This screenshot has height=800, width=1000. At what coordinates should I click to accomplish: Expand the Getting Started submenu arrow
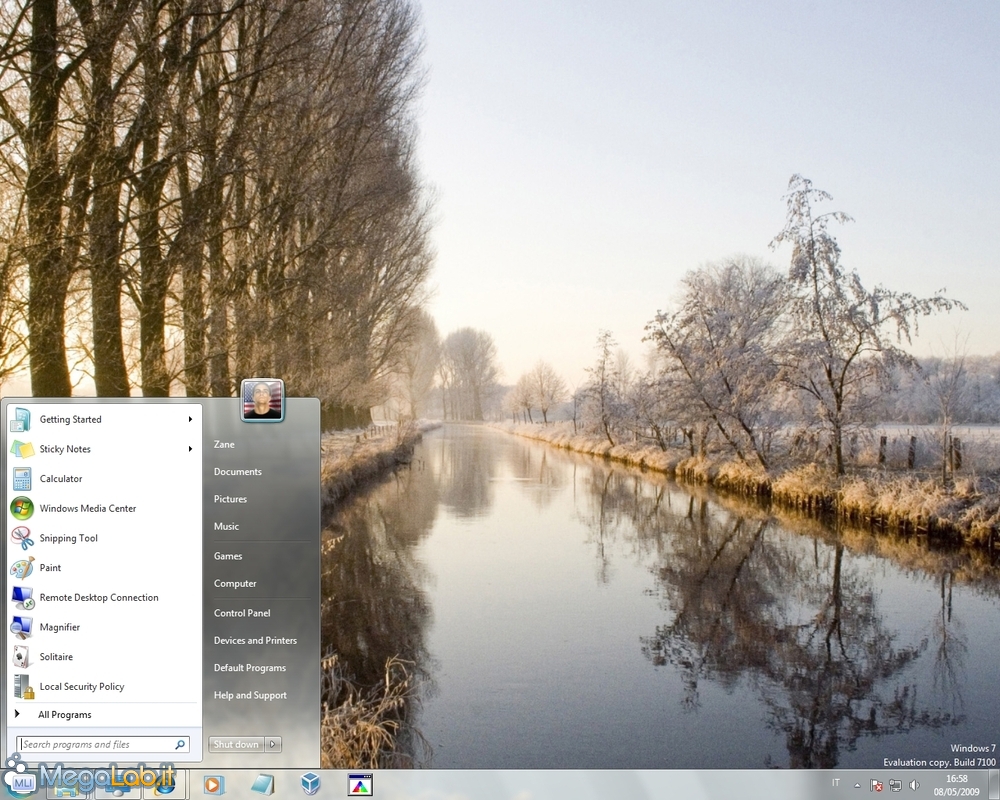190,420
